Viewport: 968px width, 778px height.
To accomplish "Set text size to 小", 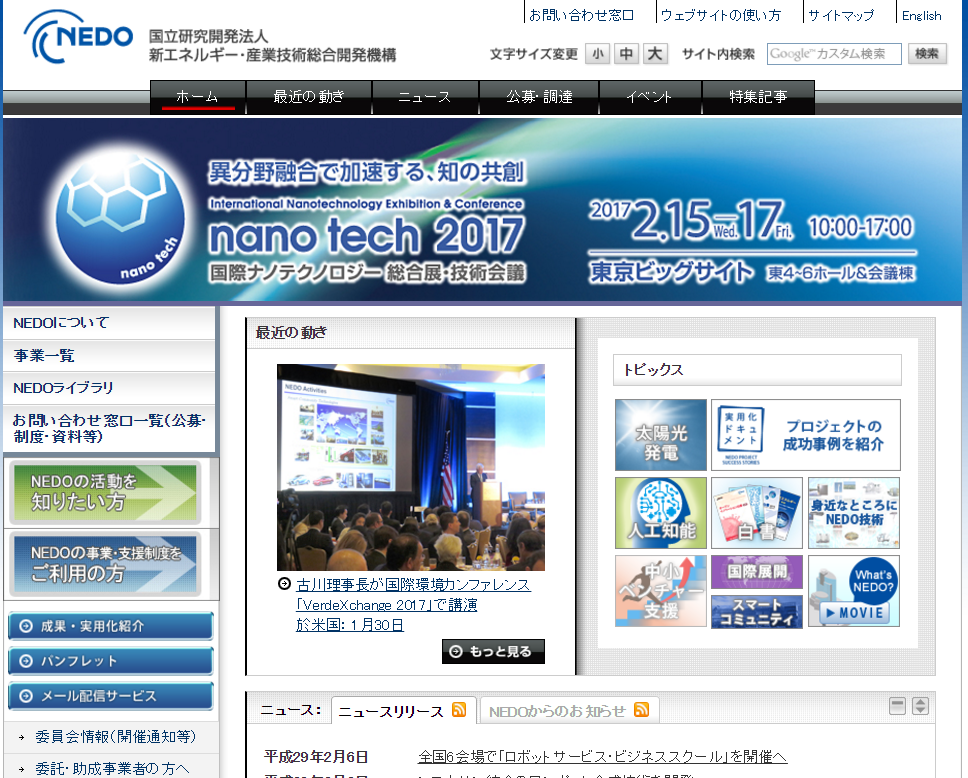I will [598, 54].
